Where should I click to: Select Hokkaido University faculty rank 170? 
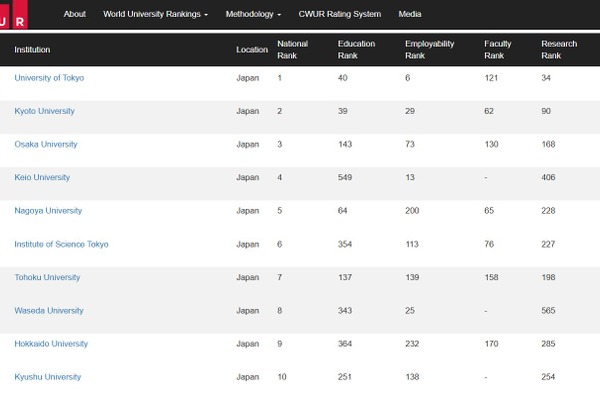tap(491, 344)
